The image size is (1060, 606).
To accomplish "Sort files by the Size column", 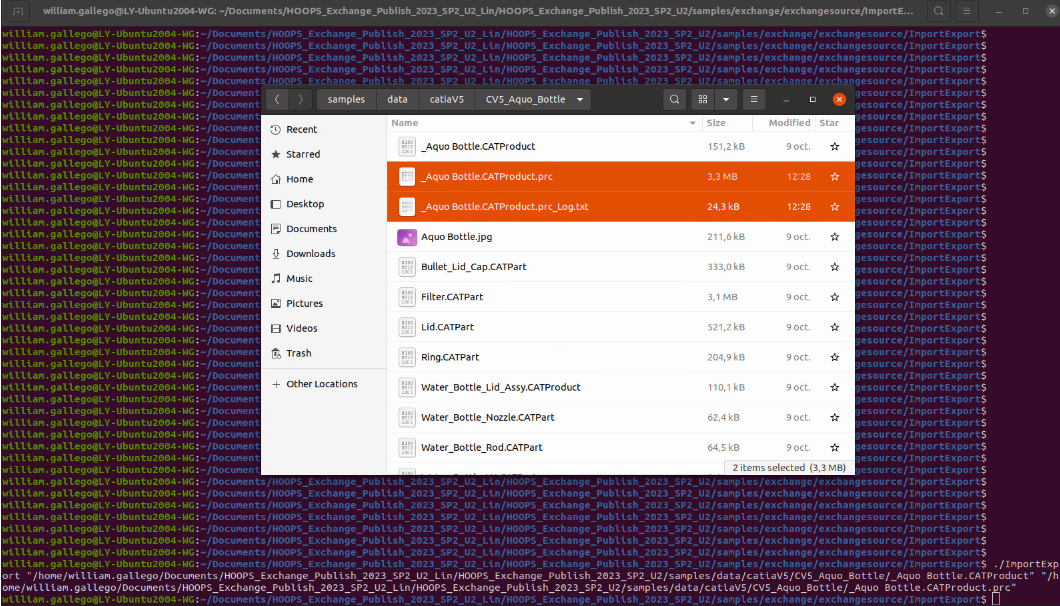I will 716,122.
